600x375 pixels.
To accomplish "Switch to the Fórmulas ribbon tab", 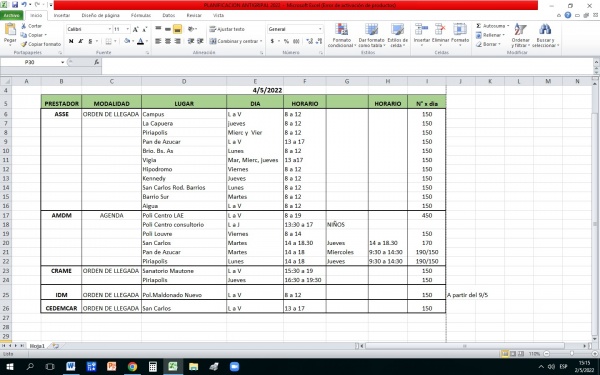I will (141, 15).
